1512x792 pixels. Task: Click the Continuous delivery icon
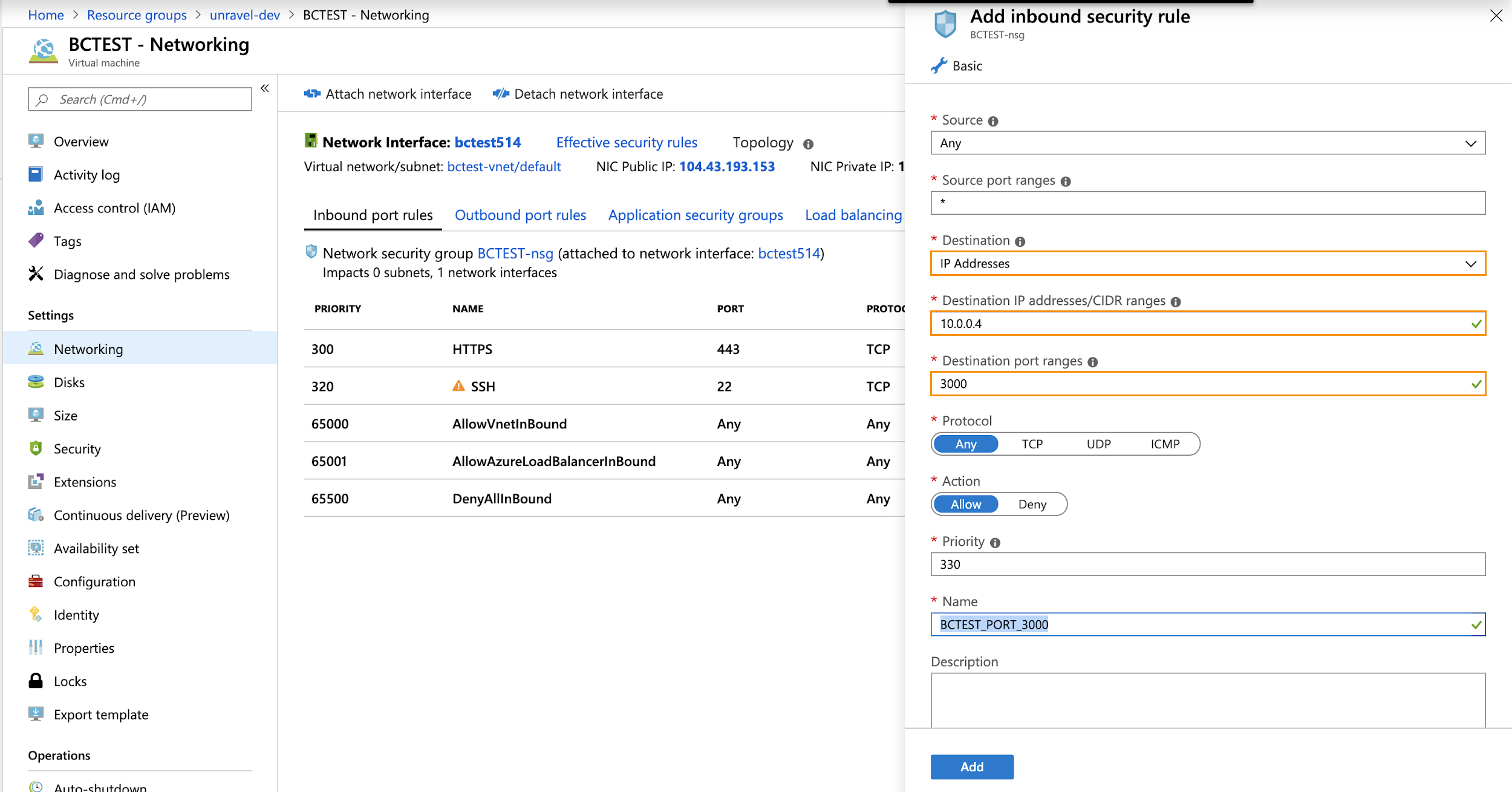coord(36,515)
